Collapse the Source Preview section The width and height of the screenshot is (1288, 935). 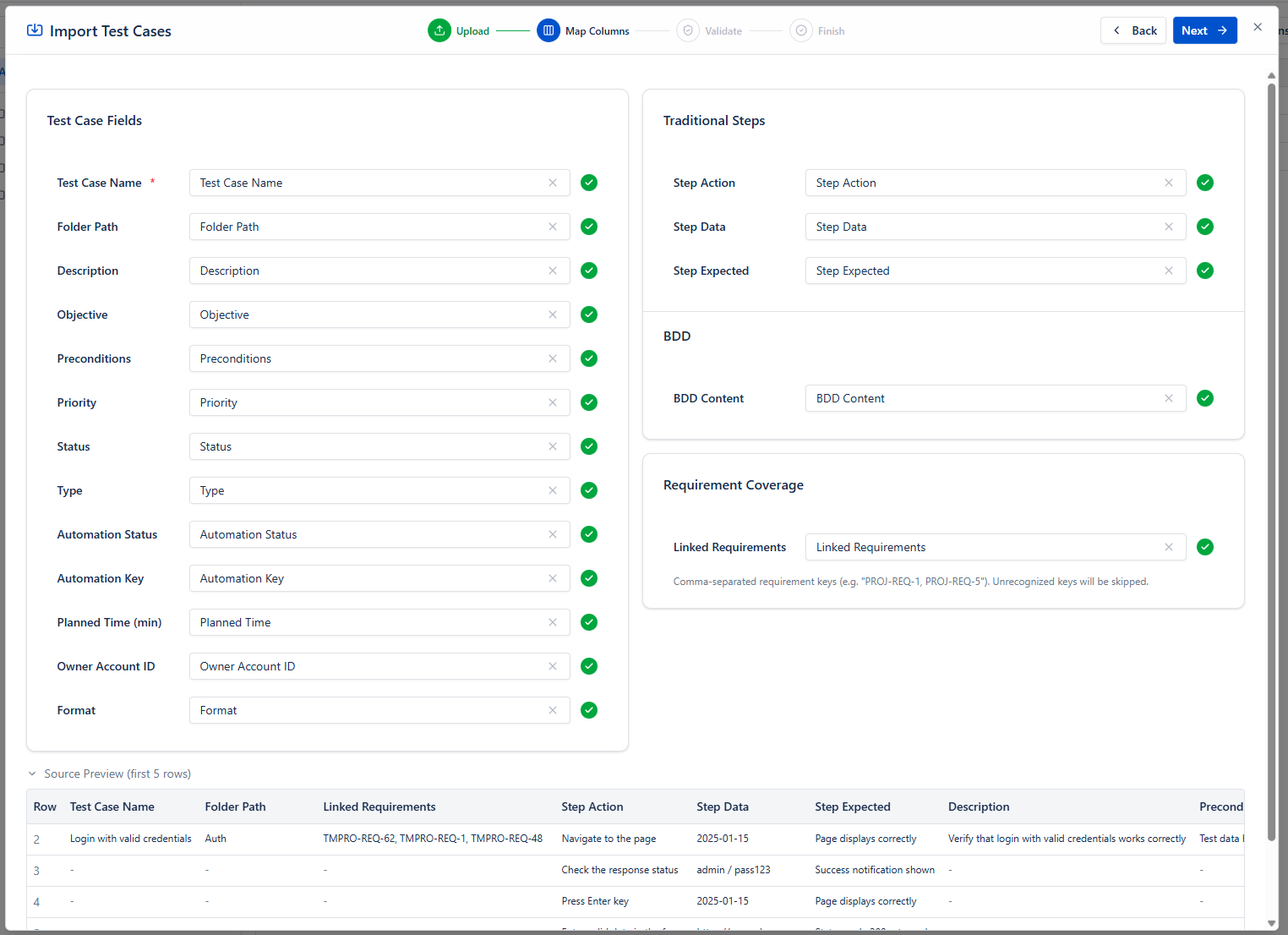pos(33,774)
